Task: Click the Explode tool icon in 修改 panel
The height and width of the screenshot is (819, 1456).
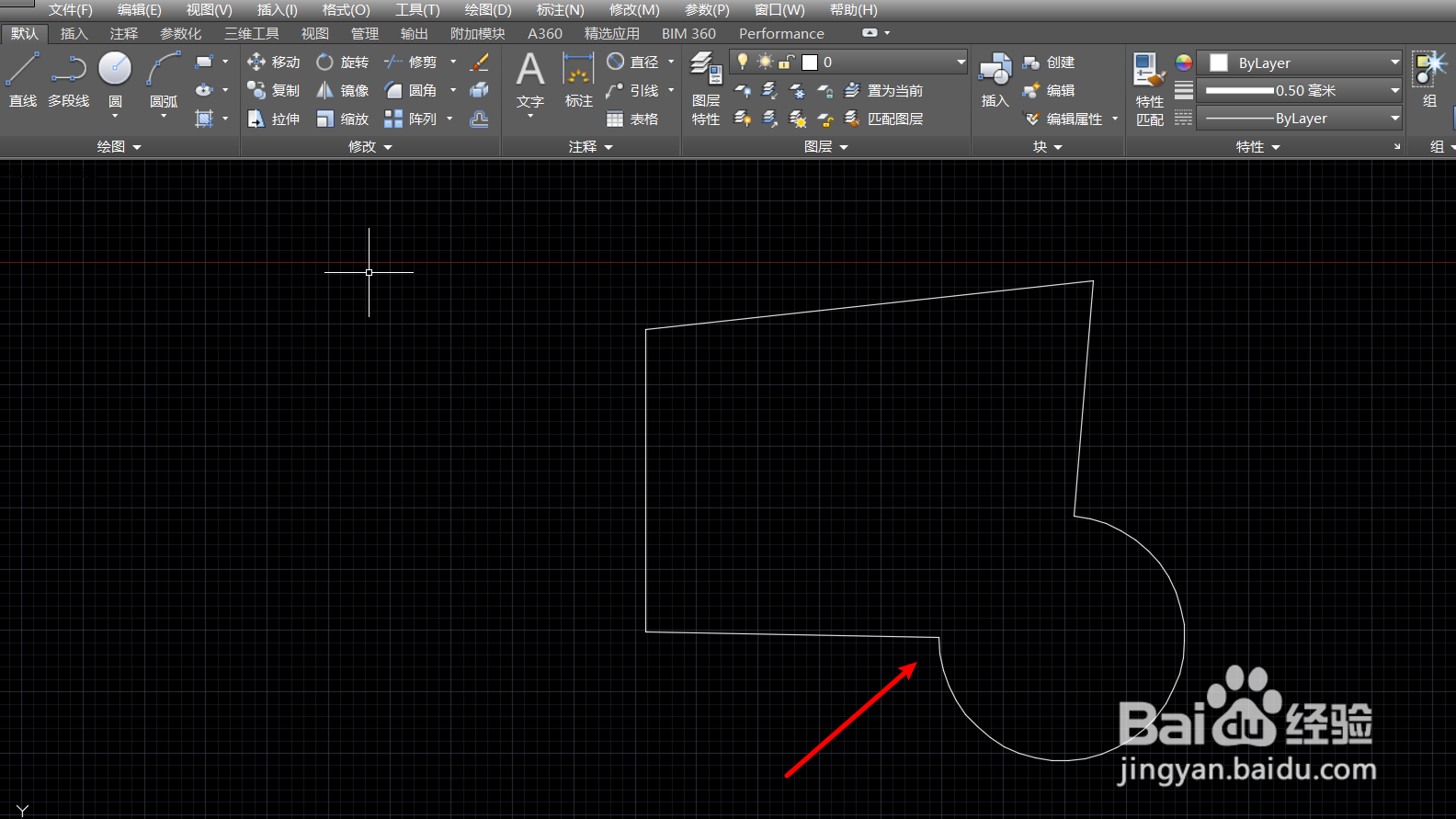Action: (x=479, y=90)
